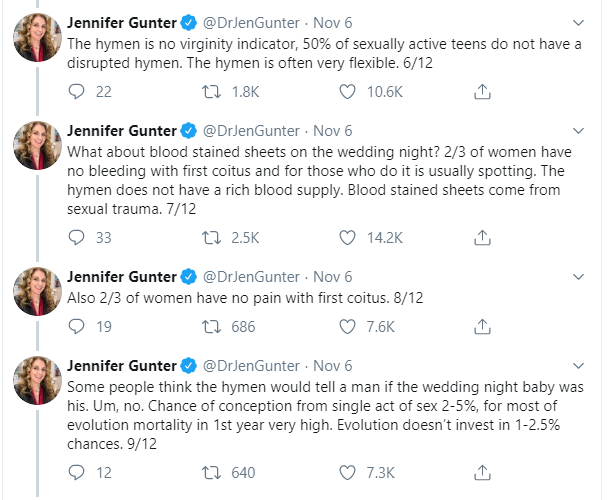Retweet the tweet with 1.8K retweets
Viewport: 612px width, 500px height.
coord(211,92)
